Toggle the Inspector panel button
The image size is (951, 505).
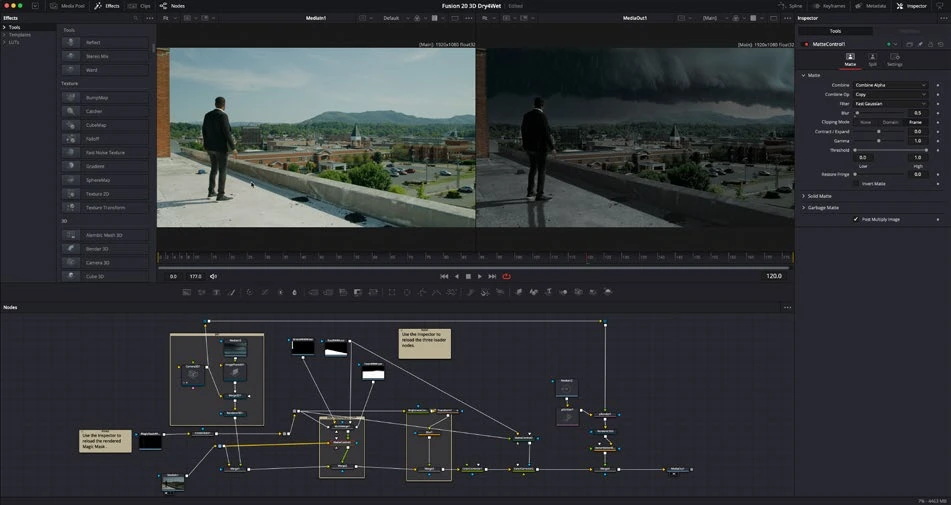912,5
